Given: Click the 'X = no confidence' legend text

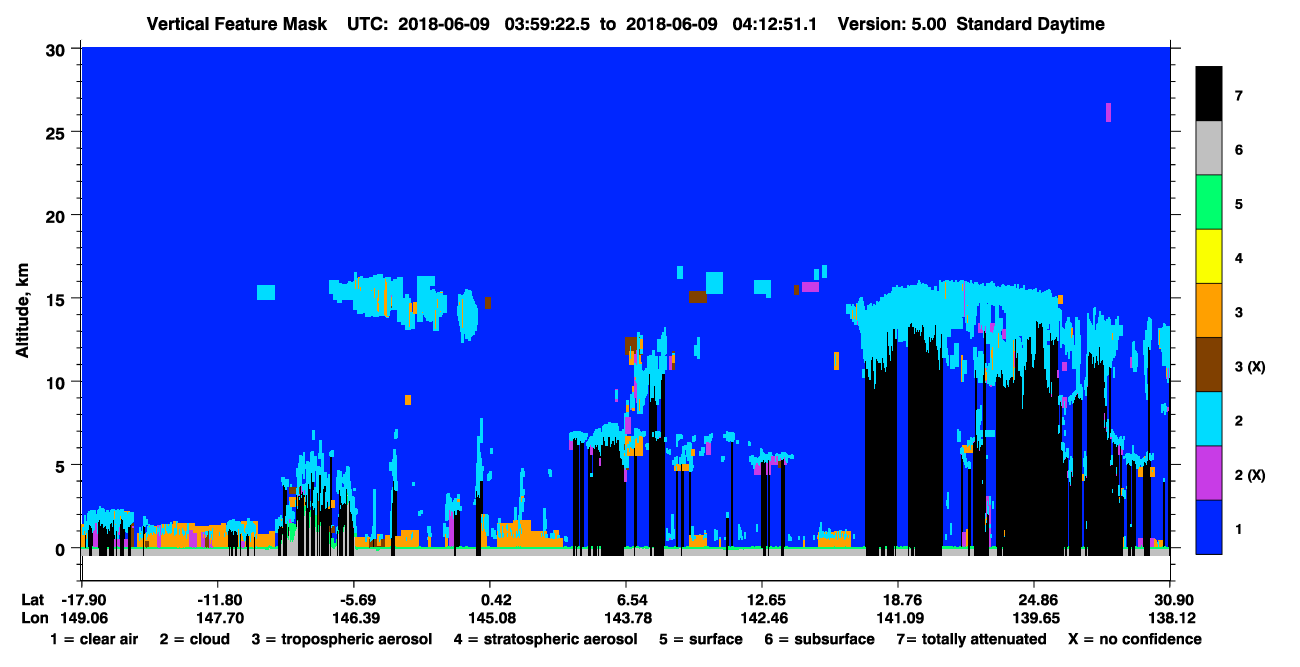Looking at the screenshot, I should (x=1137, y=639).
